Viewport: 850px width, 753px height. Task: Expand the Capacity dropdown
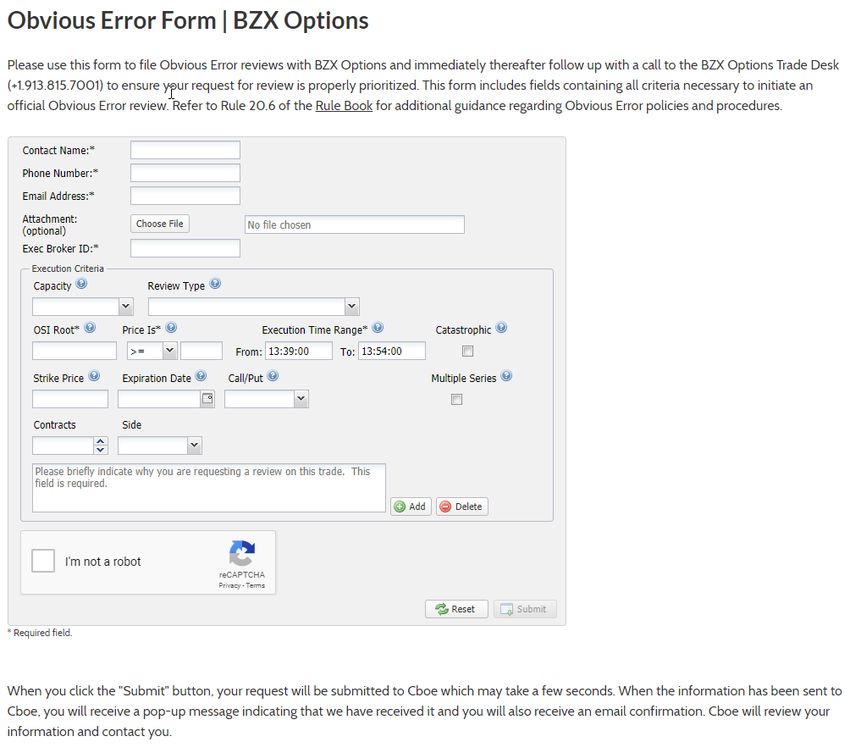click(126, 306)
